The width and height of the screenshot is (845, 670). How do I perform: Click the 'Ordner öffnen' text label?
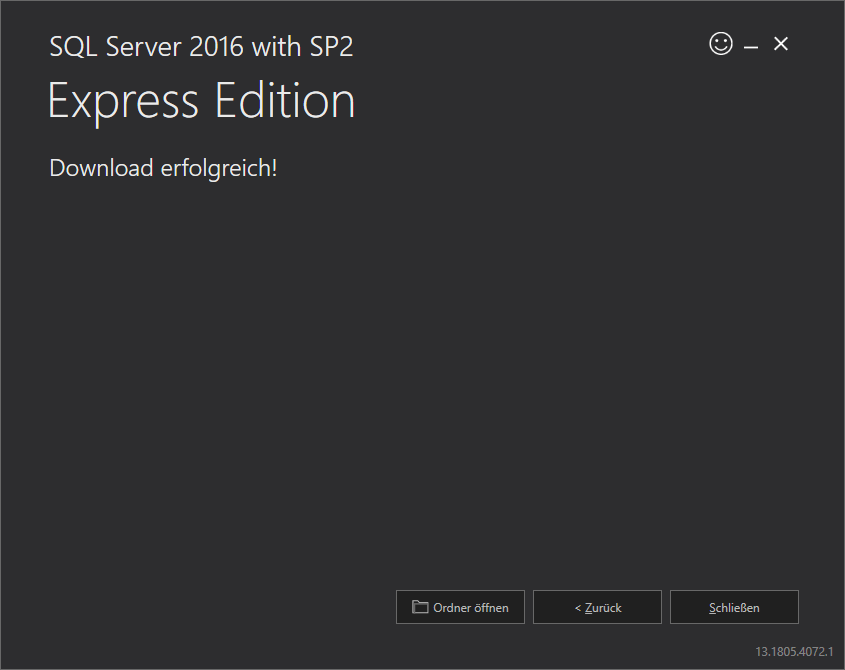[471, 607]
